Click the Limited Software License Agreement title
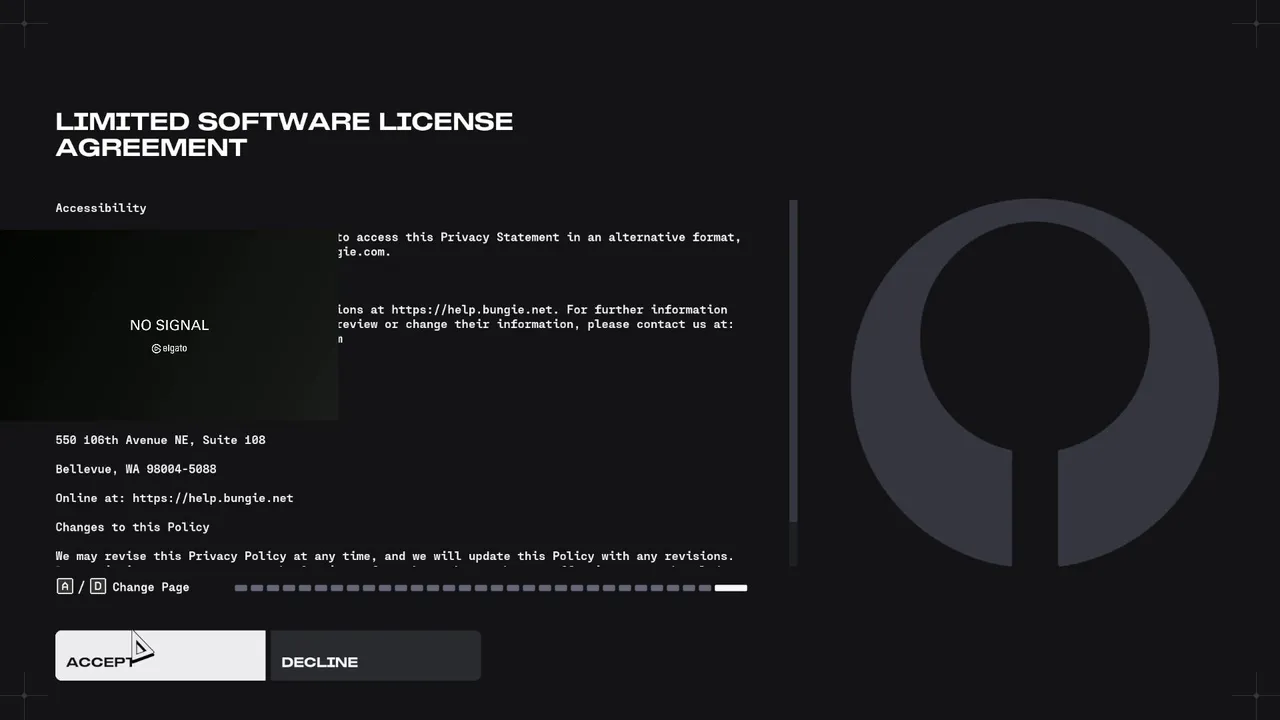The width and height of the screenshot is (1280, 720). (284, 134)
